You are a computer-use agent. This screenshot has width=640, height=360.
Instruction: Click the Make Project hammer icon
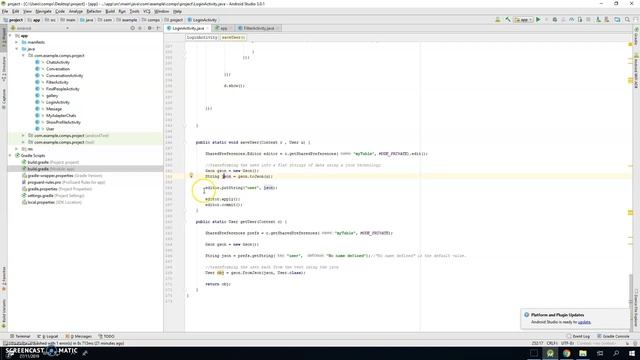(508, 20)
